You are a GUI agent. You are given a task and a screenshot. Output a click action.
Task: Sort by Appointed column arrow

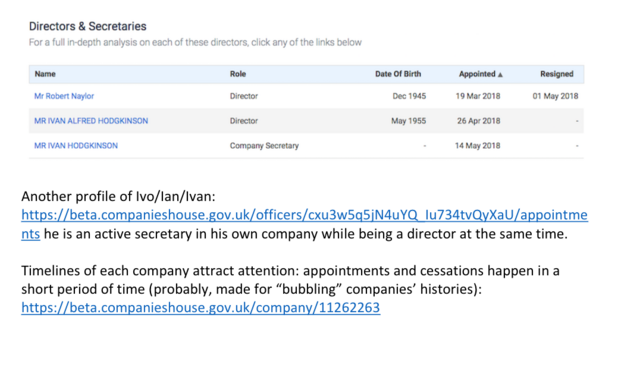(x=500, y=75)
